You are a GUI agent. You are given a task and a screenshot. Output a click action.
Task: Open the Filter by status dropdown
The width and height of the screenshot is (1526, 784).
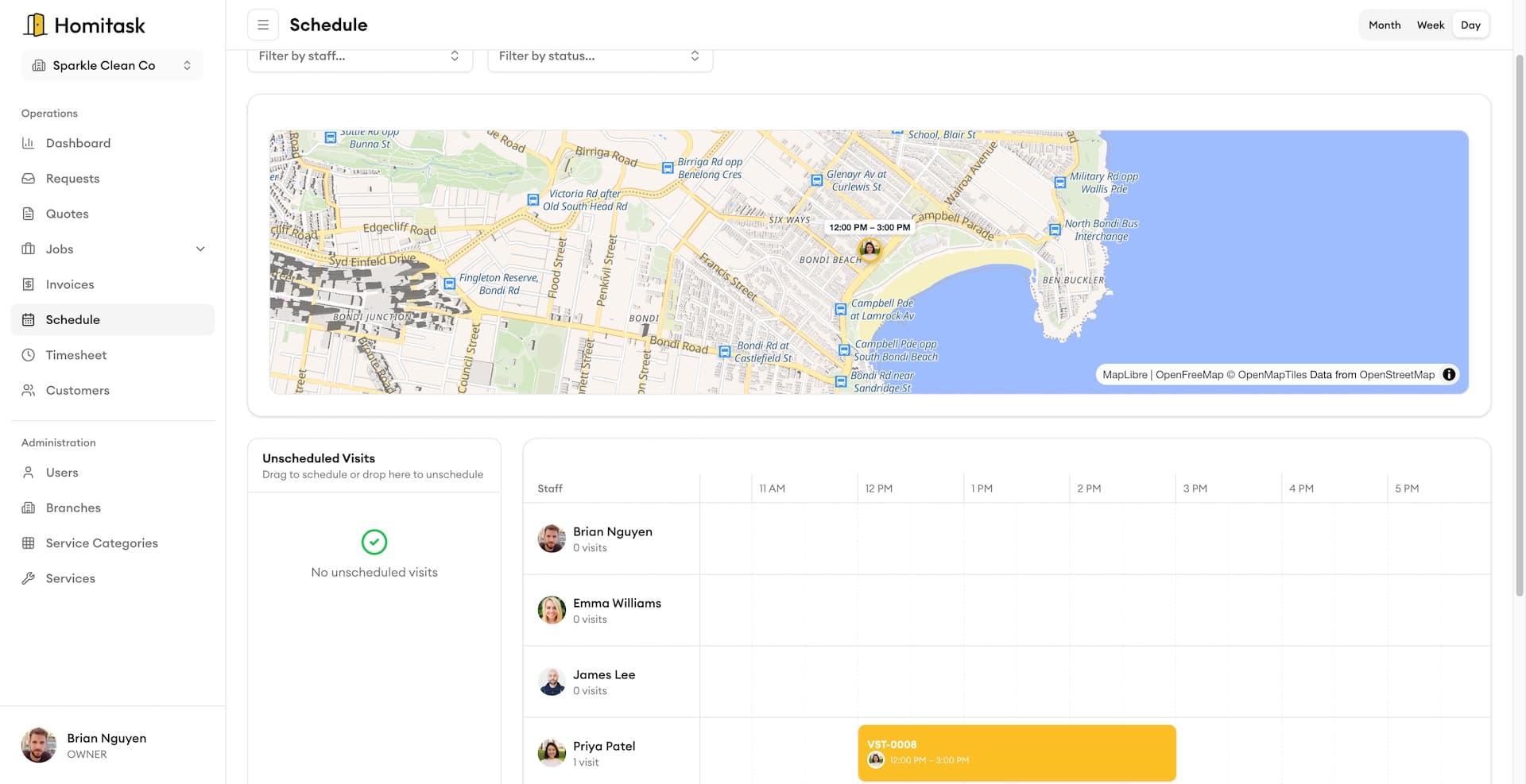(599, 56)
